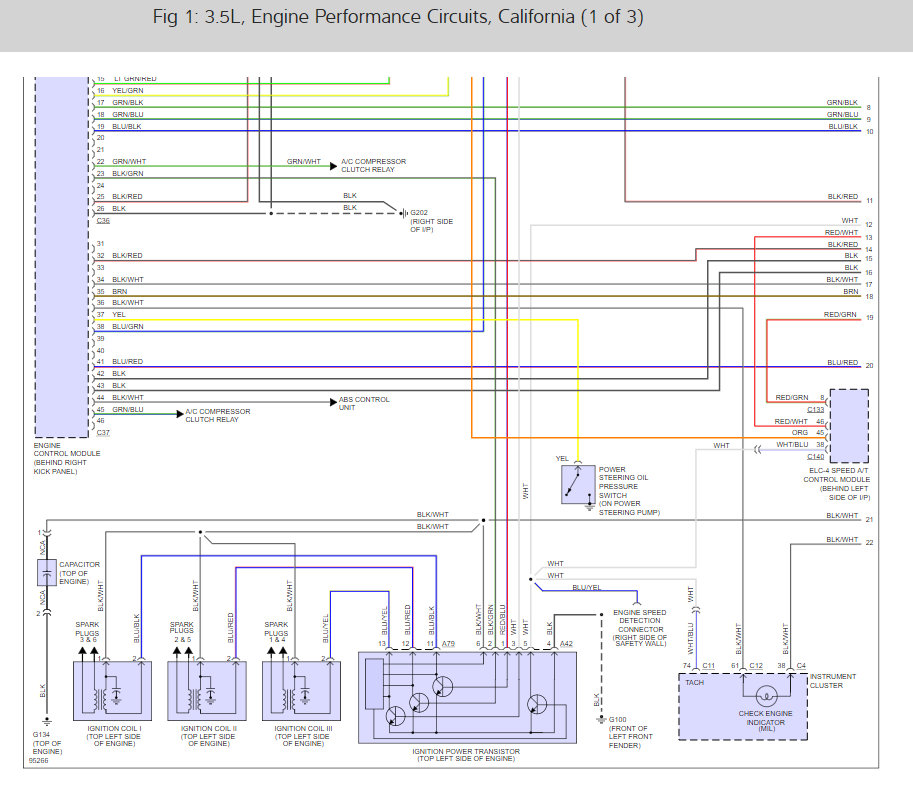Image resolution: width=913 pixels, height=794 pixels.
Task: Click the GRN/BLU arrowhead to A/C compressor clutch relay
Action: click(x=180, y=414)
